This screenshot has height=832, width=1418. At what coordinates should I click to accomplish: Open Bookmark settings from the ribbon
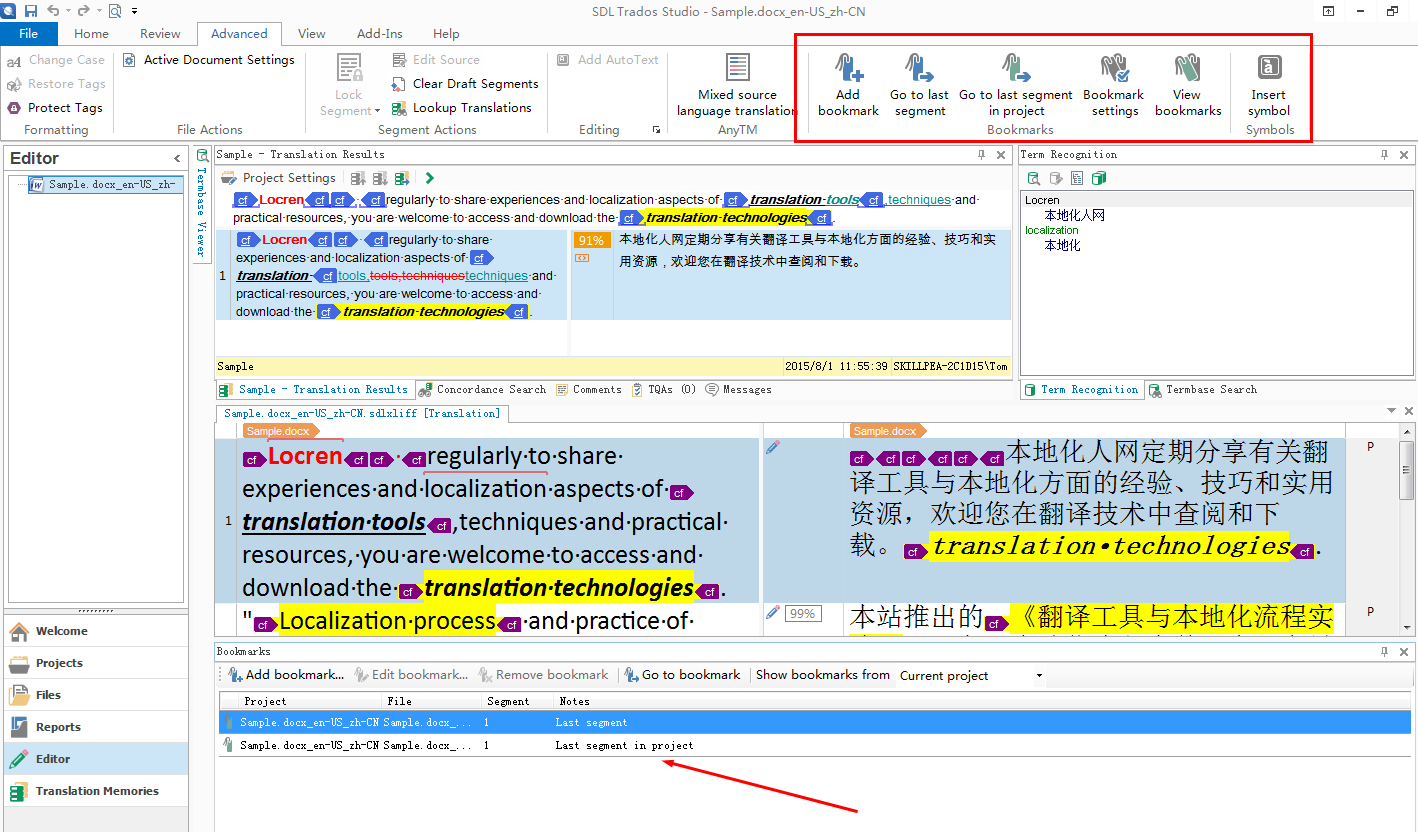pyautogui.click(x=1114, y=84)
